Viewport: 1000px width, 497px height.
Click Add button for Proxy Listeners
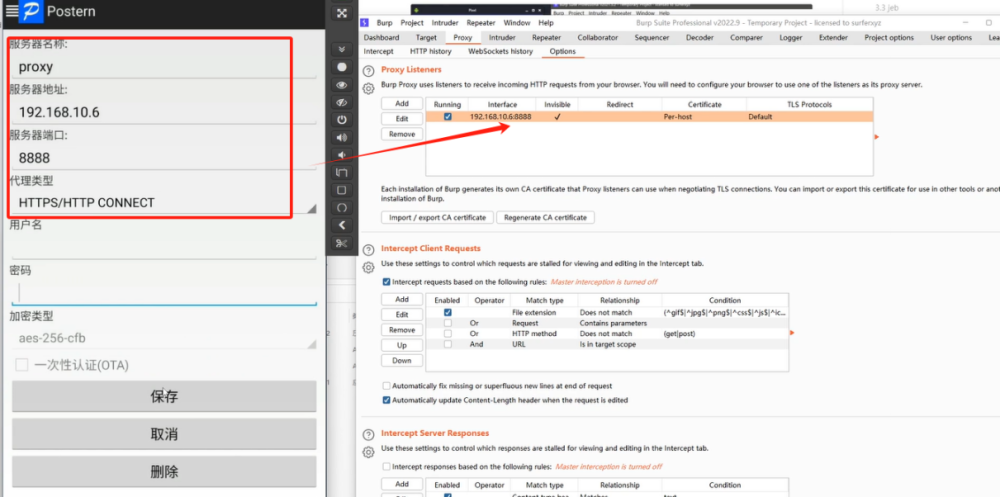click(x=402, y=103)
